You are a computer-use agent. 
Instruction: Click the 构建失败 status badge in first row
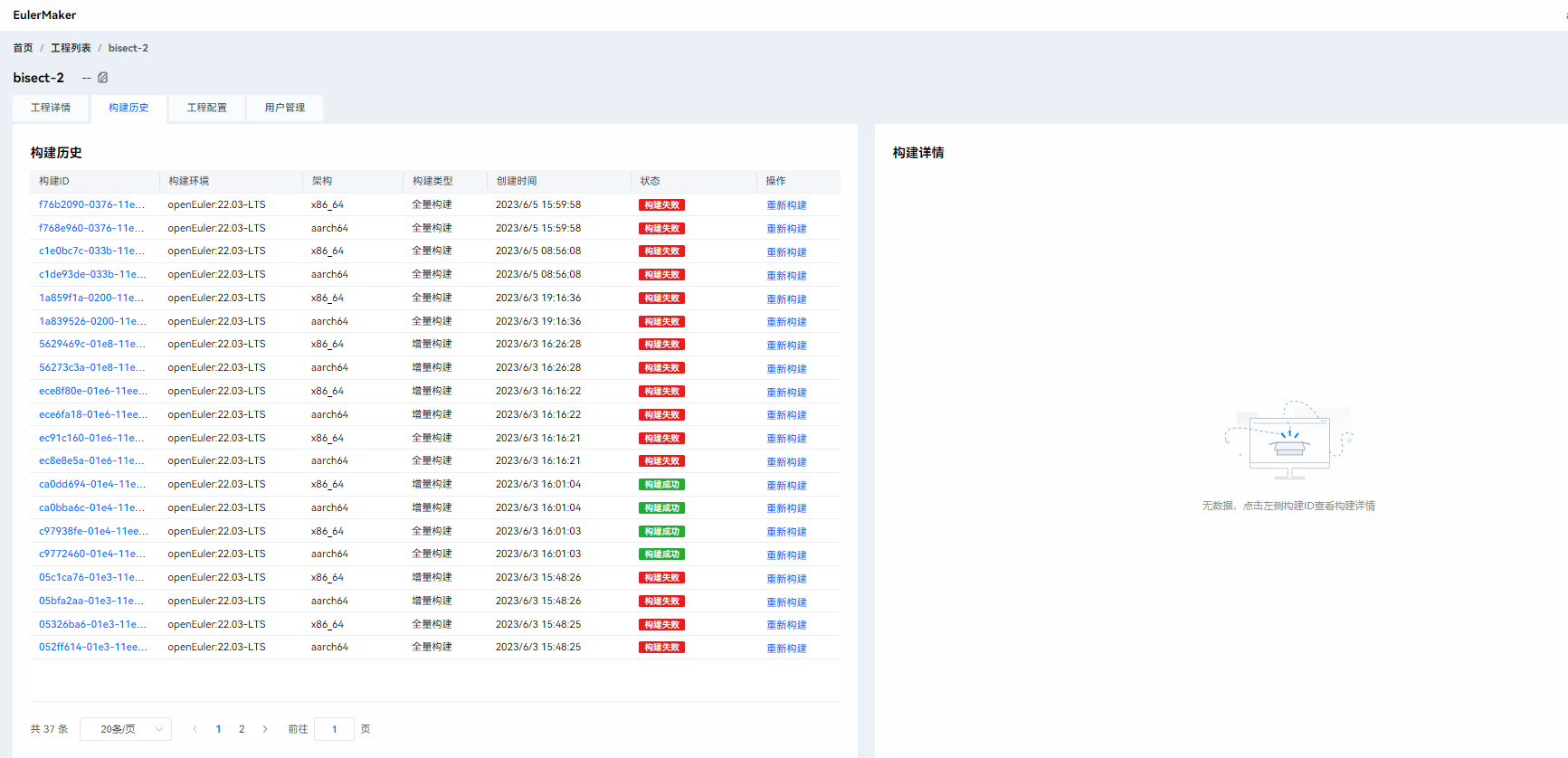(x=661, y=205)
